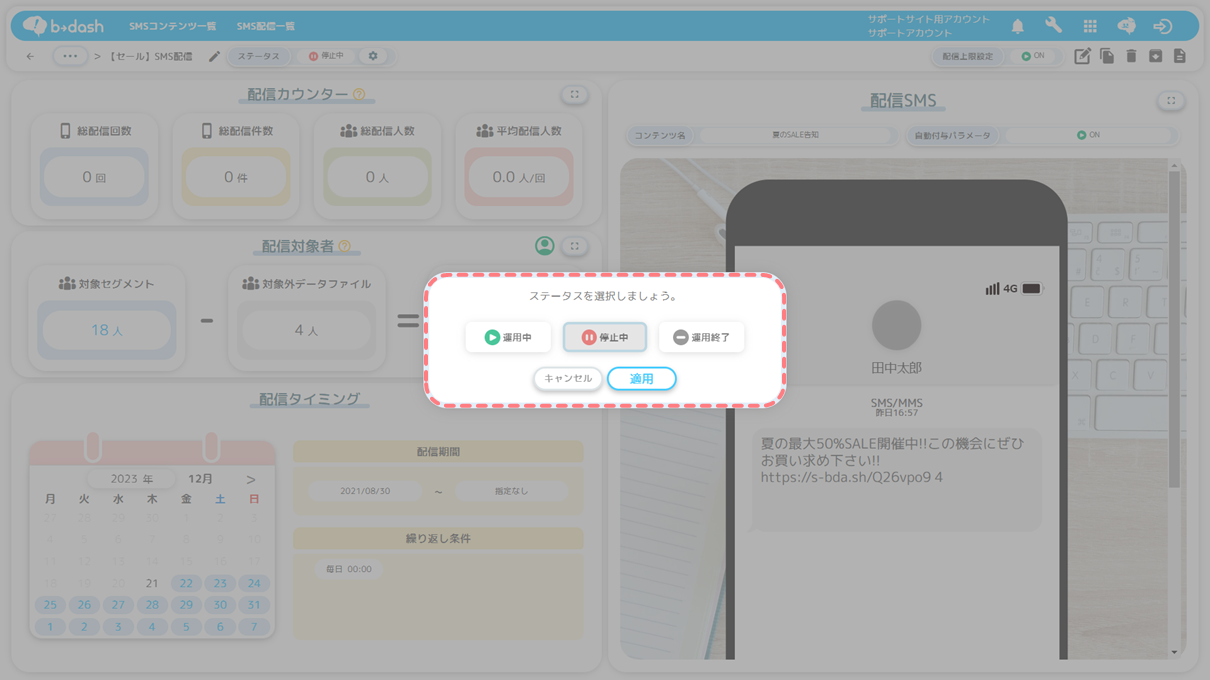Open the SMSコンテンツ一覧 menu
1210x680 pixels.
(x=172, y=26)
